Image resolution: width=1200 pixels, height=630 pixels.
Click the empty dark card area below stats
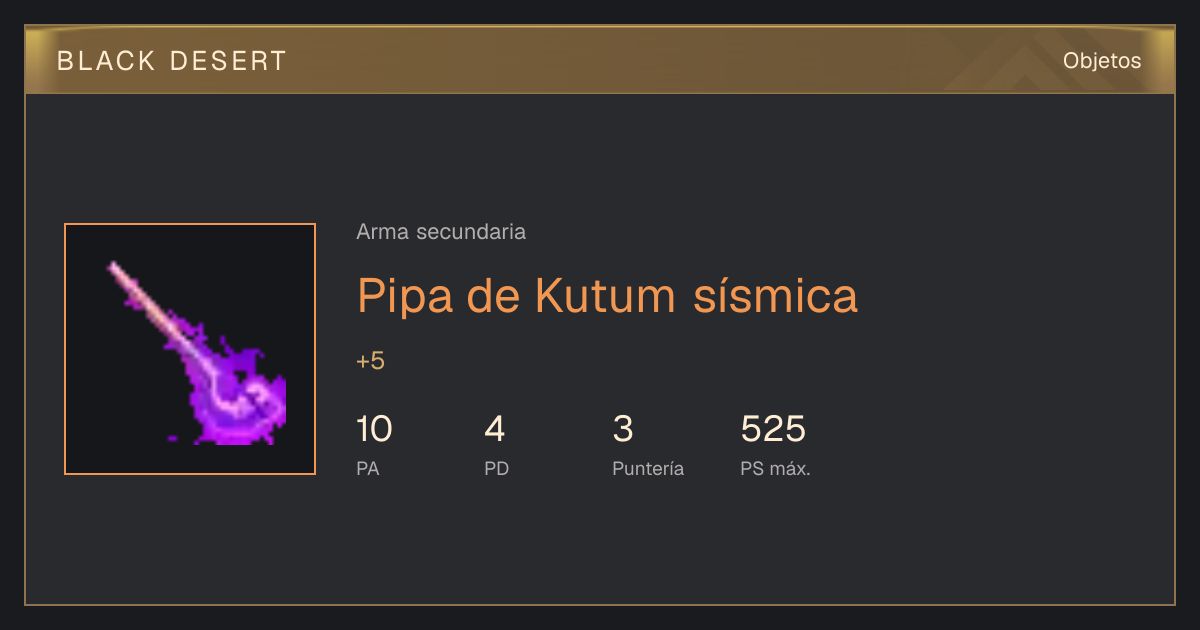600,545
